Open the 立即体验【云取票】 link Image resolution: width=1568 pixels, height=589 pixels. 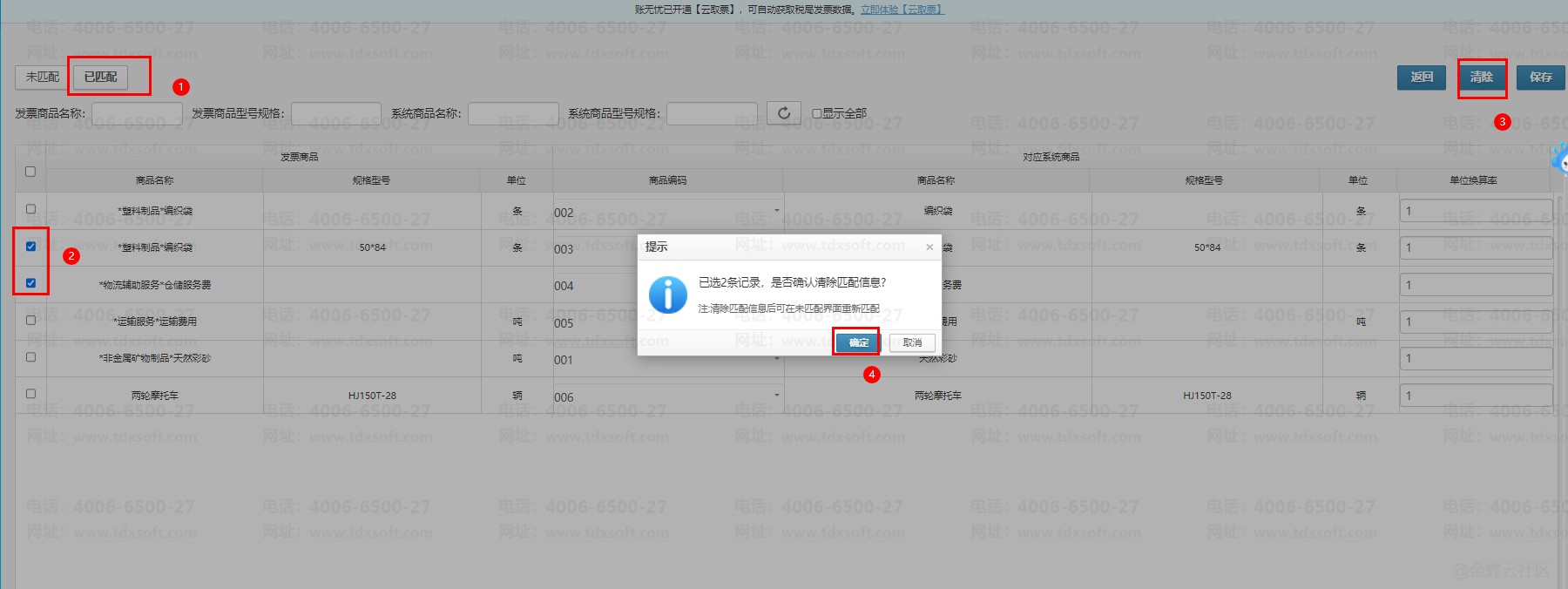pos(902,10)
